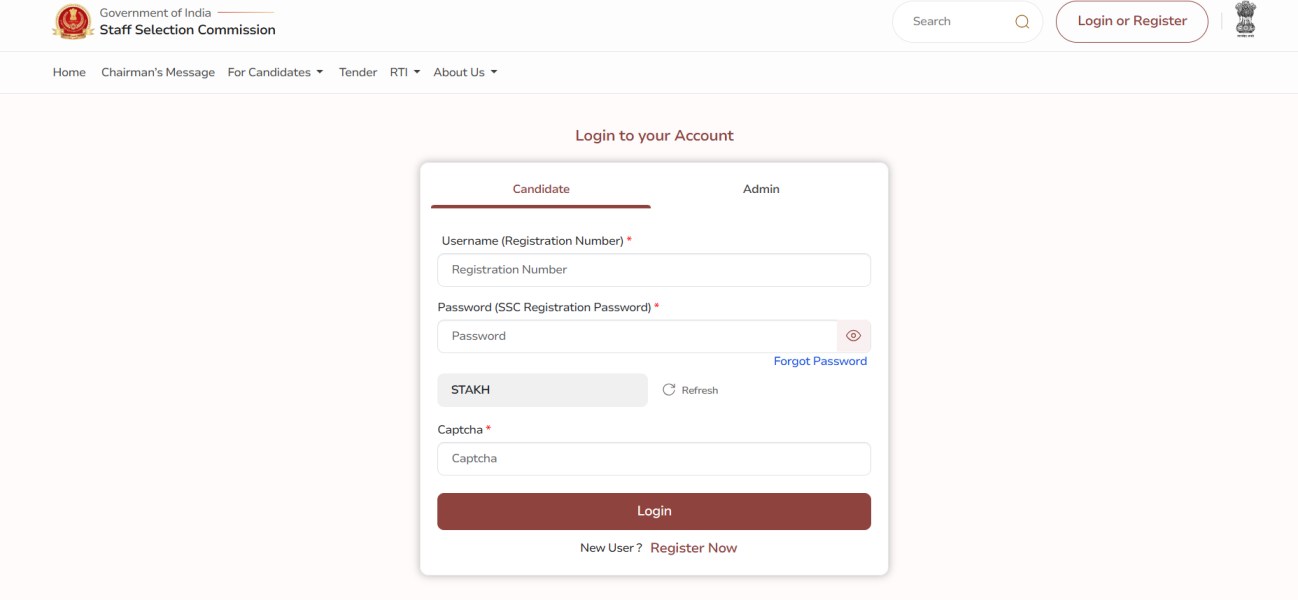
Task: Switch to the Admin tab
Action: click(x=761, y=188)
